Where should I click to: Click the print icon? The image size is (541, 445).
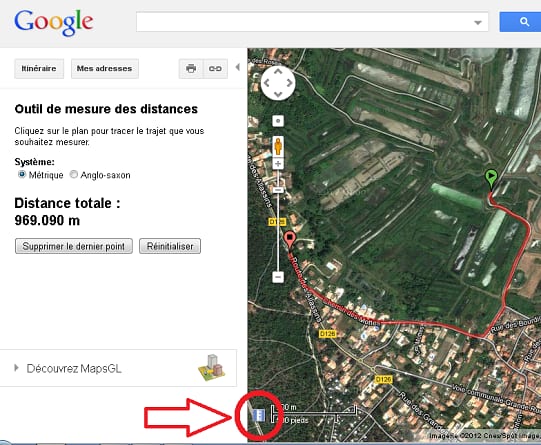click(x=191, y=69)
